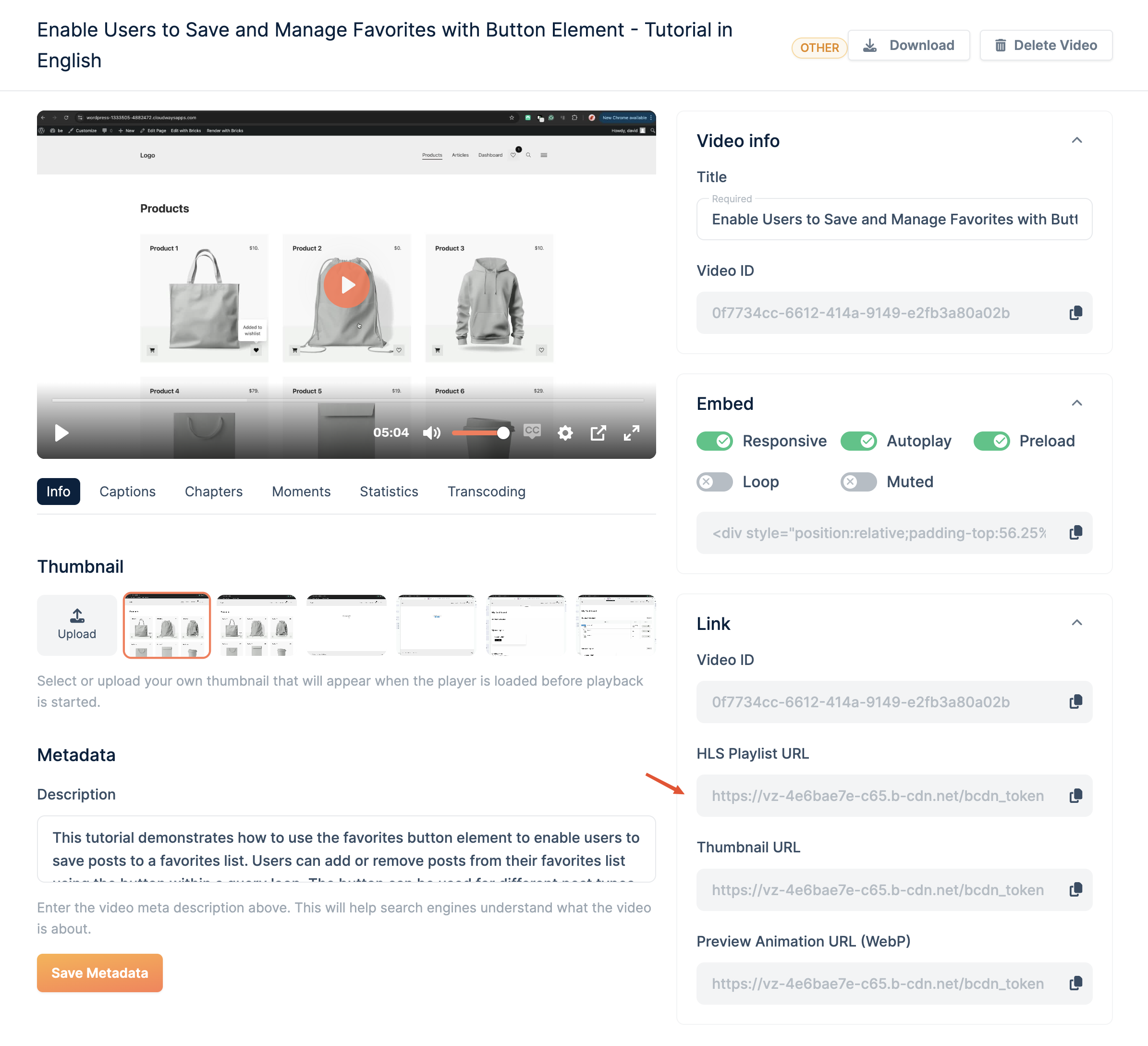Disable the Autoplay toggle
The height and width of the screenshot is (1046, 1148).
858,441
